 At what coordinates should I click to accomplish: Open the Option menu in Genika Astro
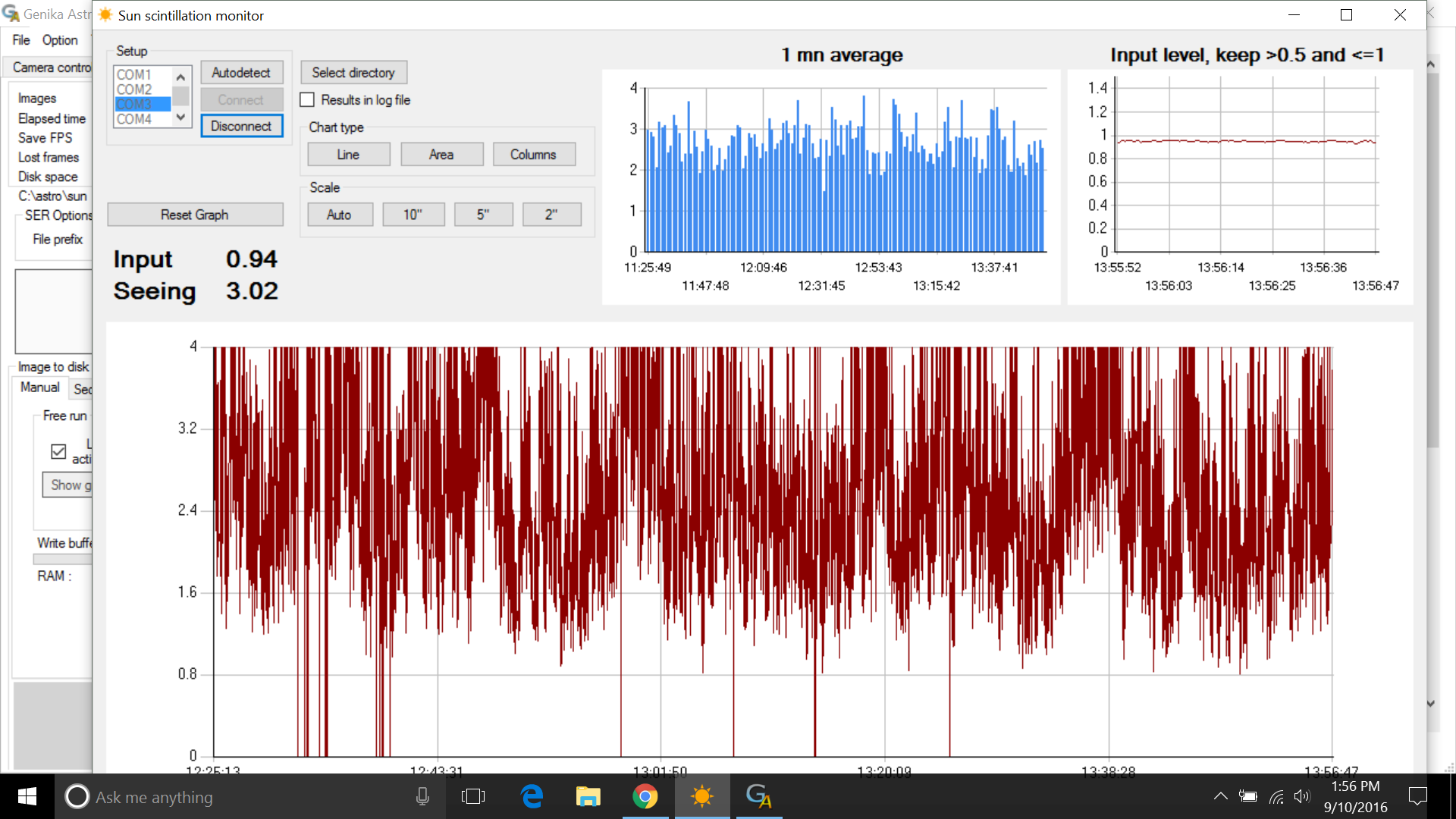(60, 40)
